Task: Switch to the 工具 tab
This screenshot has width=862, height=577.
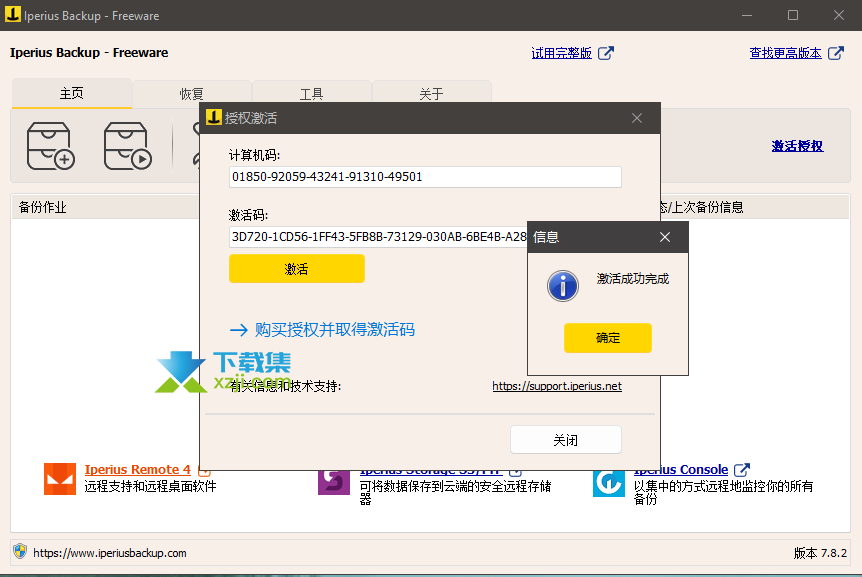Action: pos(312,94)
